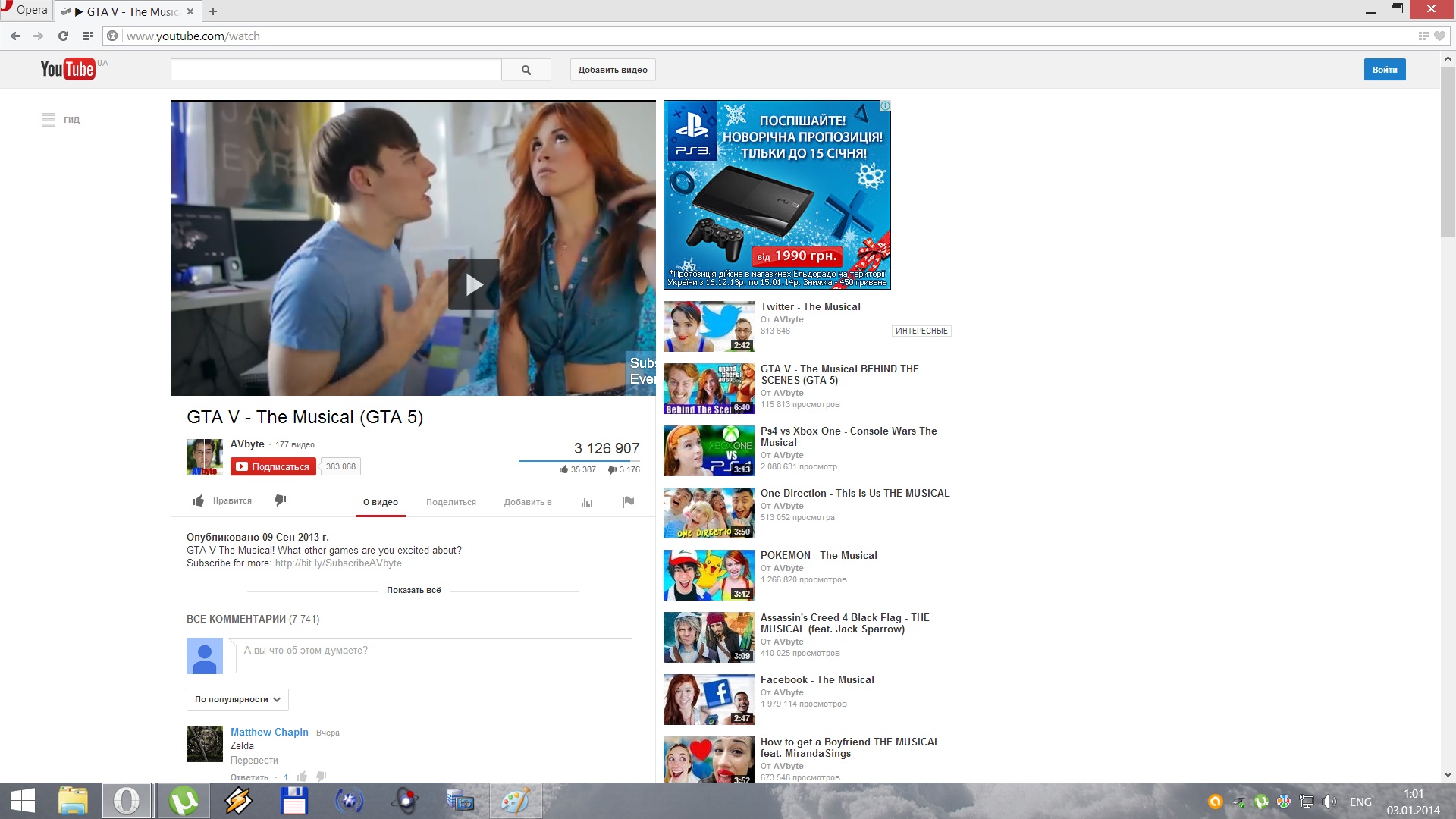Screen dimensions: 1456x819
Task: Open the Добавить в menu
Action: 528,502
